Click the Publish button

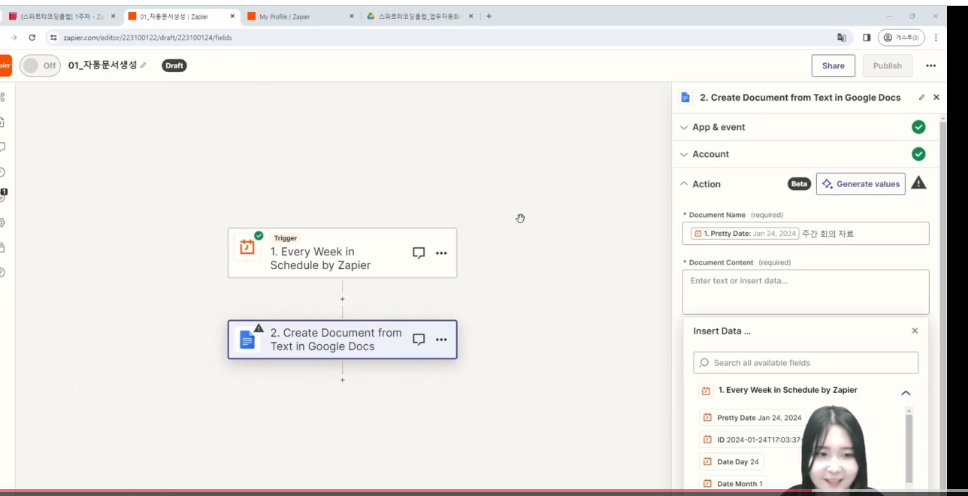[x=887, y=65]
